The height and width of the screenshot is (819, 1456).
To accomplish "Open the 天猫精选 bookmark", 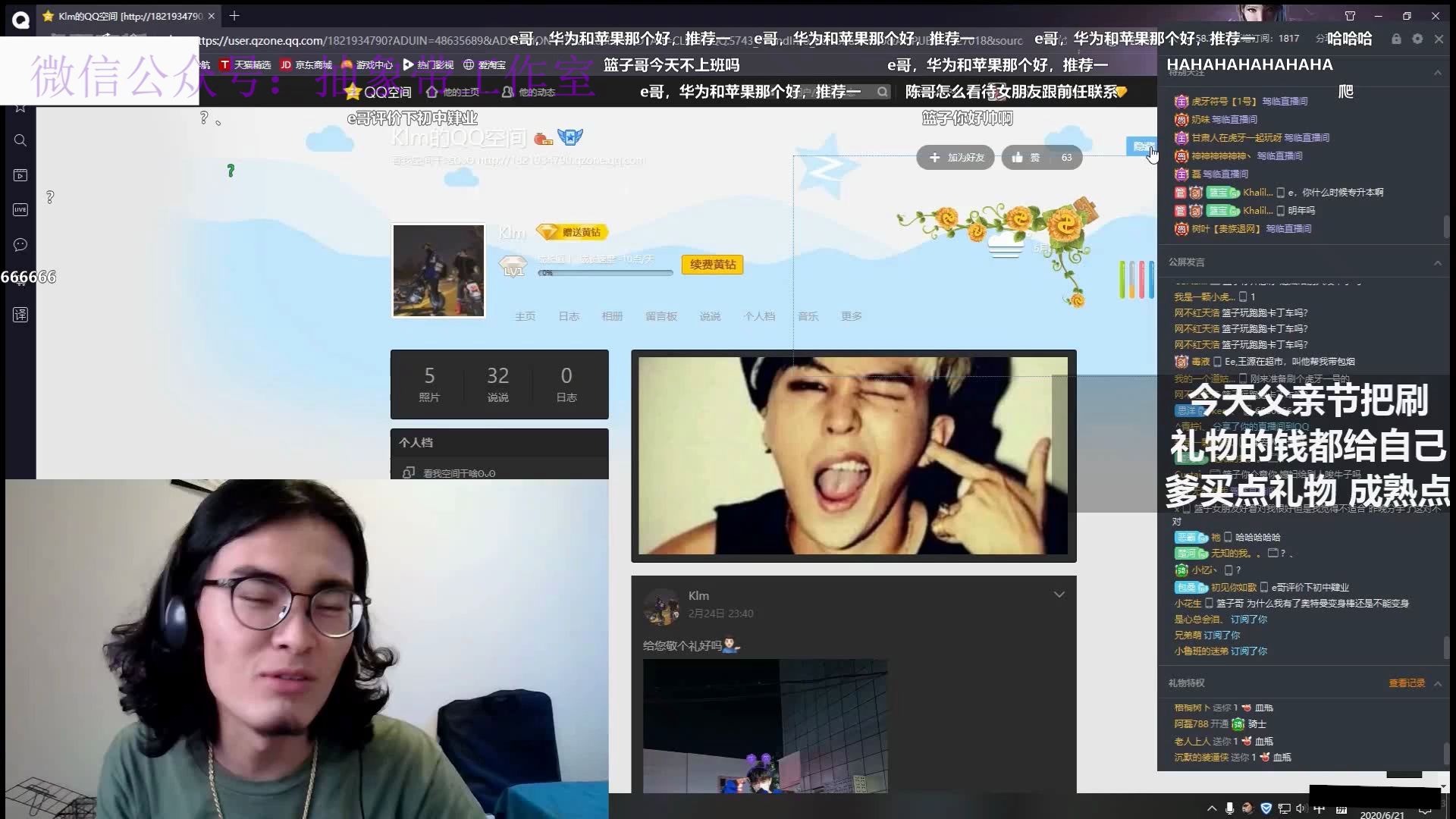I will click(x=246, y=65).
